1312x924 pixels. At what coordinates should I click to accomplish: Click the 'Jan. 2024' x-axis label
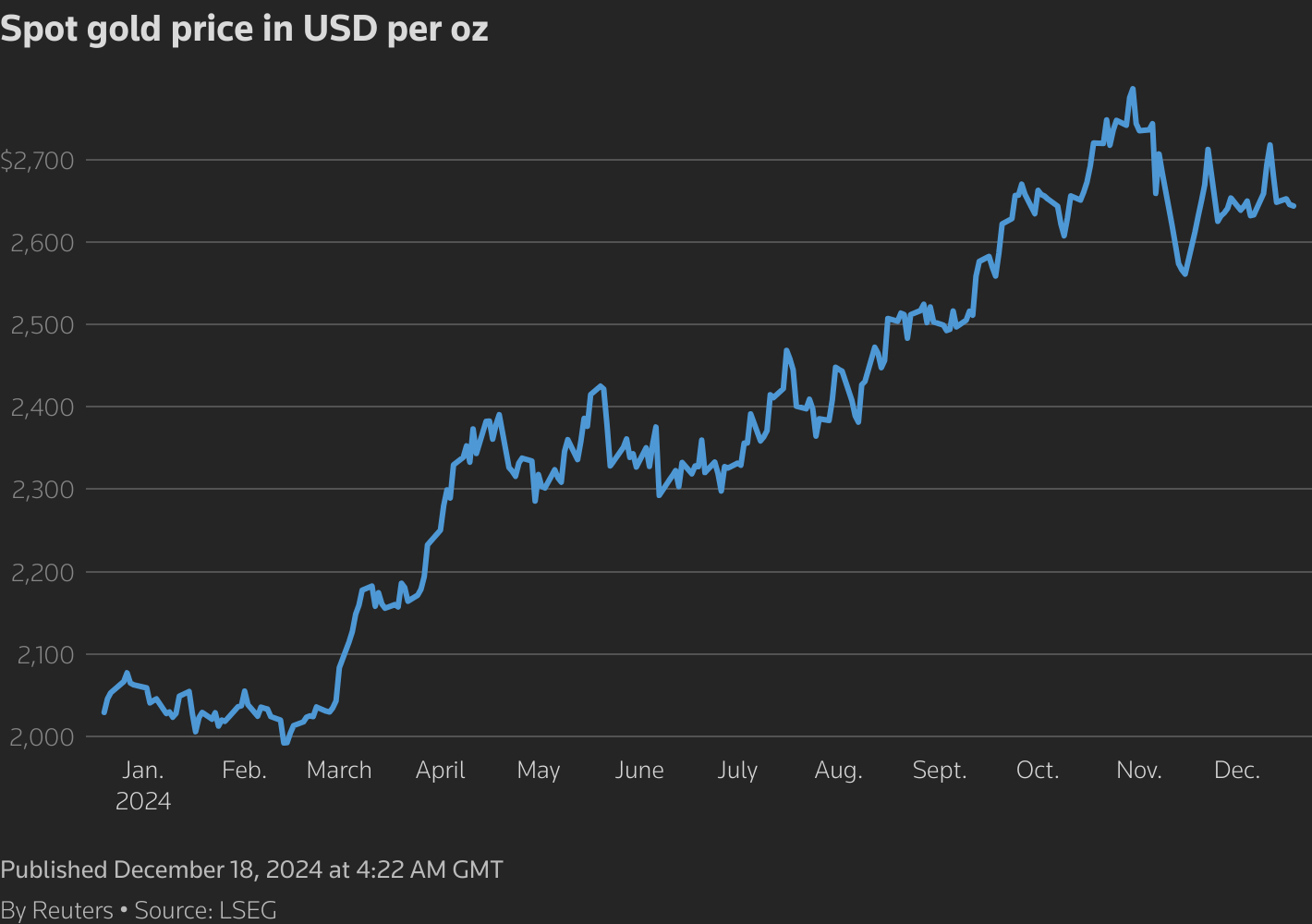coord(143,784)
